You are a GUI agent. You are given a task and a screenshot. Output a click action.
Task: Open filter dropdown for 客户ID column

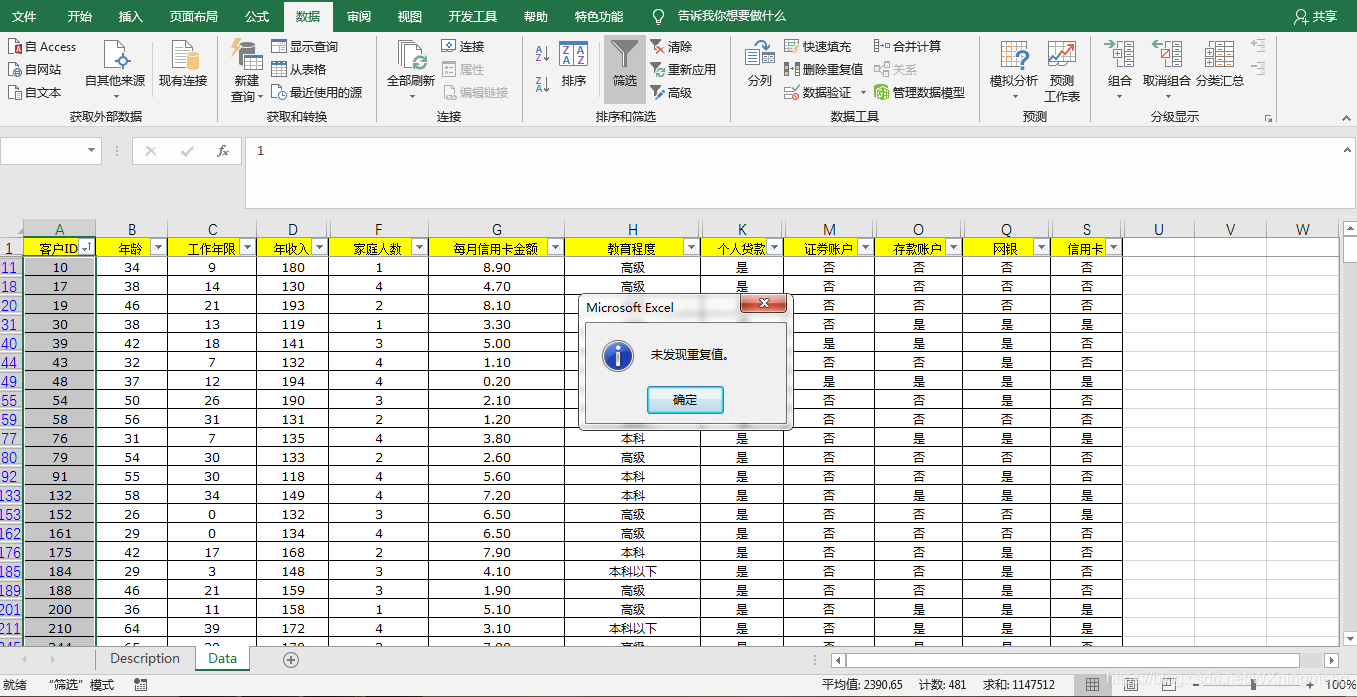tap(87, 248)
